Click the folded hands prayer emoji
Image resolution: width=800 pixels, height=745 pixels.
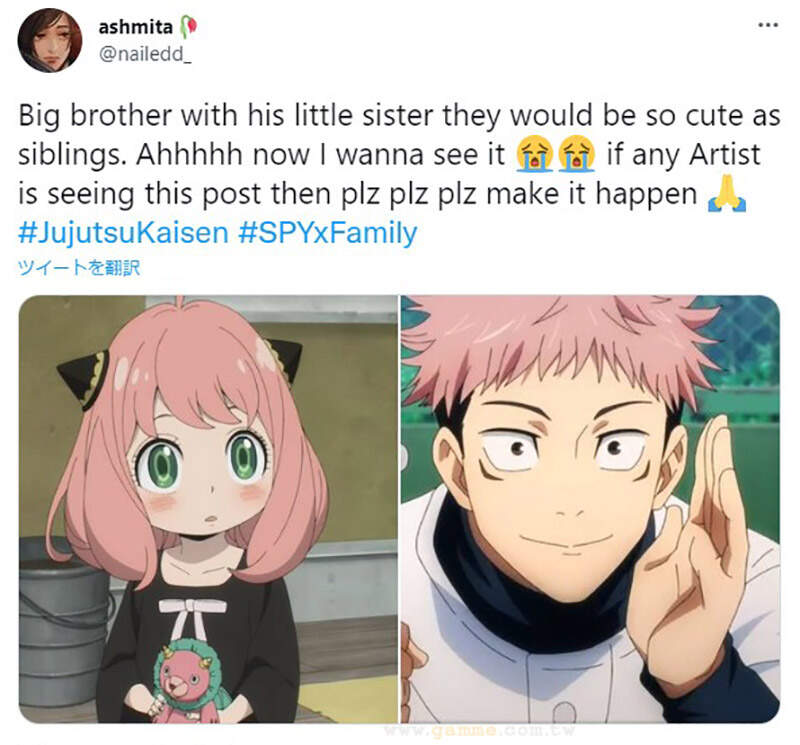727,193
